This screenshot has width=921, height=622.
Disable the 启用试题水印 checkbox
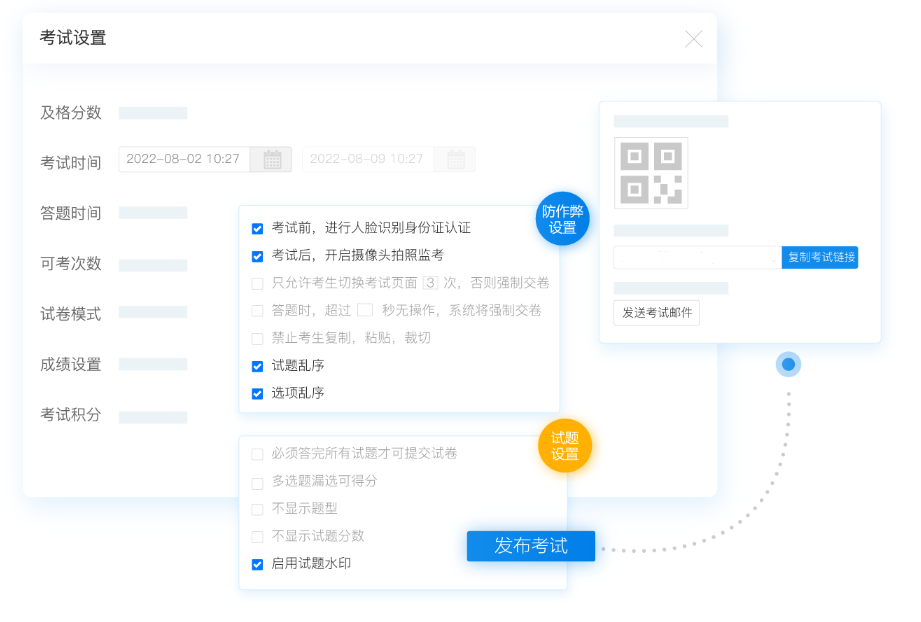258,564
